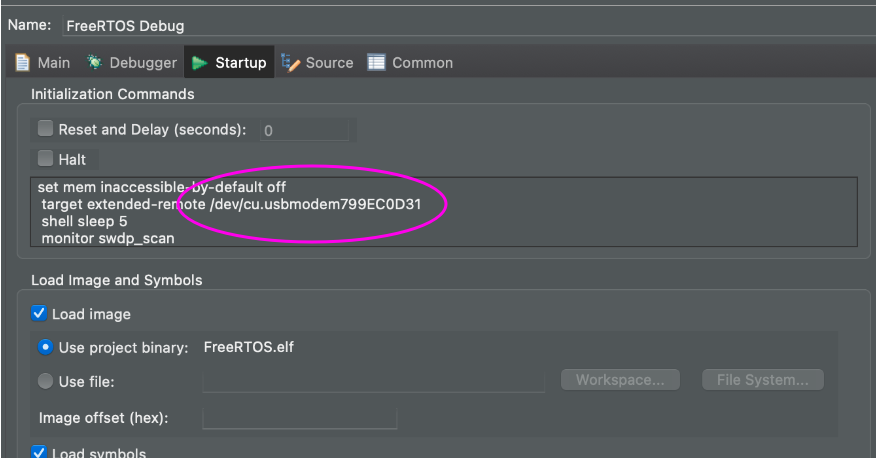The width and height of the screenshot is (876, 458).
Task: Click the Main tab document icon
Action: (22, 63)
